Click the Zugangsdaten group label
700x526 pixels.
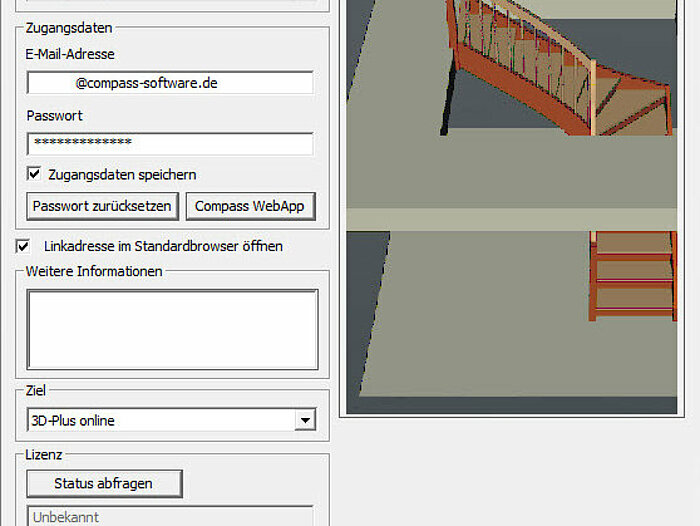click(69, 28)
